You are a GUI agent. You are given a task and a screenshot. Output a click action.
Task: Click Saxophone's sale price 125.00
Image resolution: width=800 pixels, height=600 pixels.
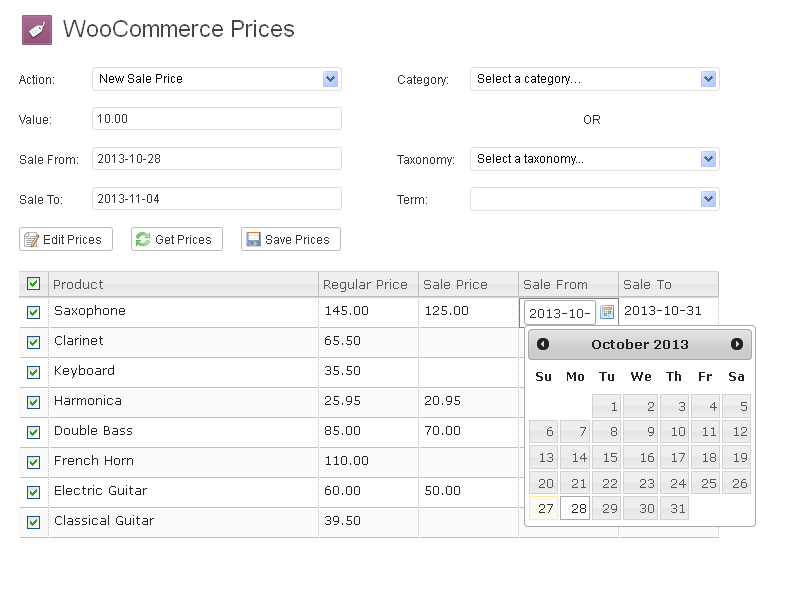coord(446,311)
